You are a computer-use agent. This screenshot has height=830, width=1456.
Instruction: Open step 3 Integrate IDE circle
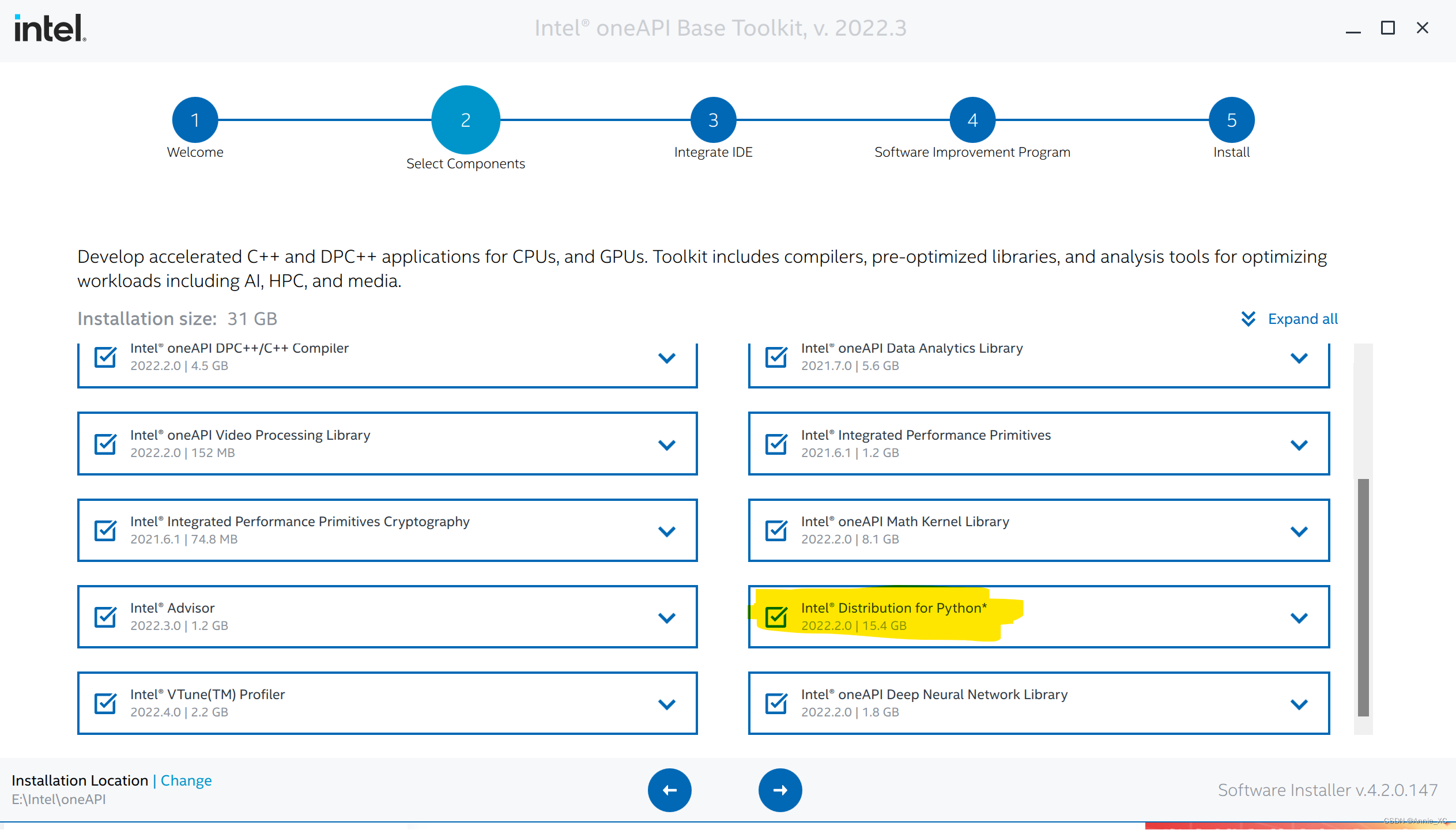[x=713, y=119]
